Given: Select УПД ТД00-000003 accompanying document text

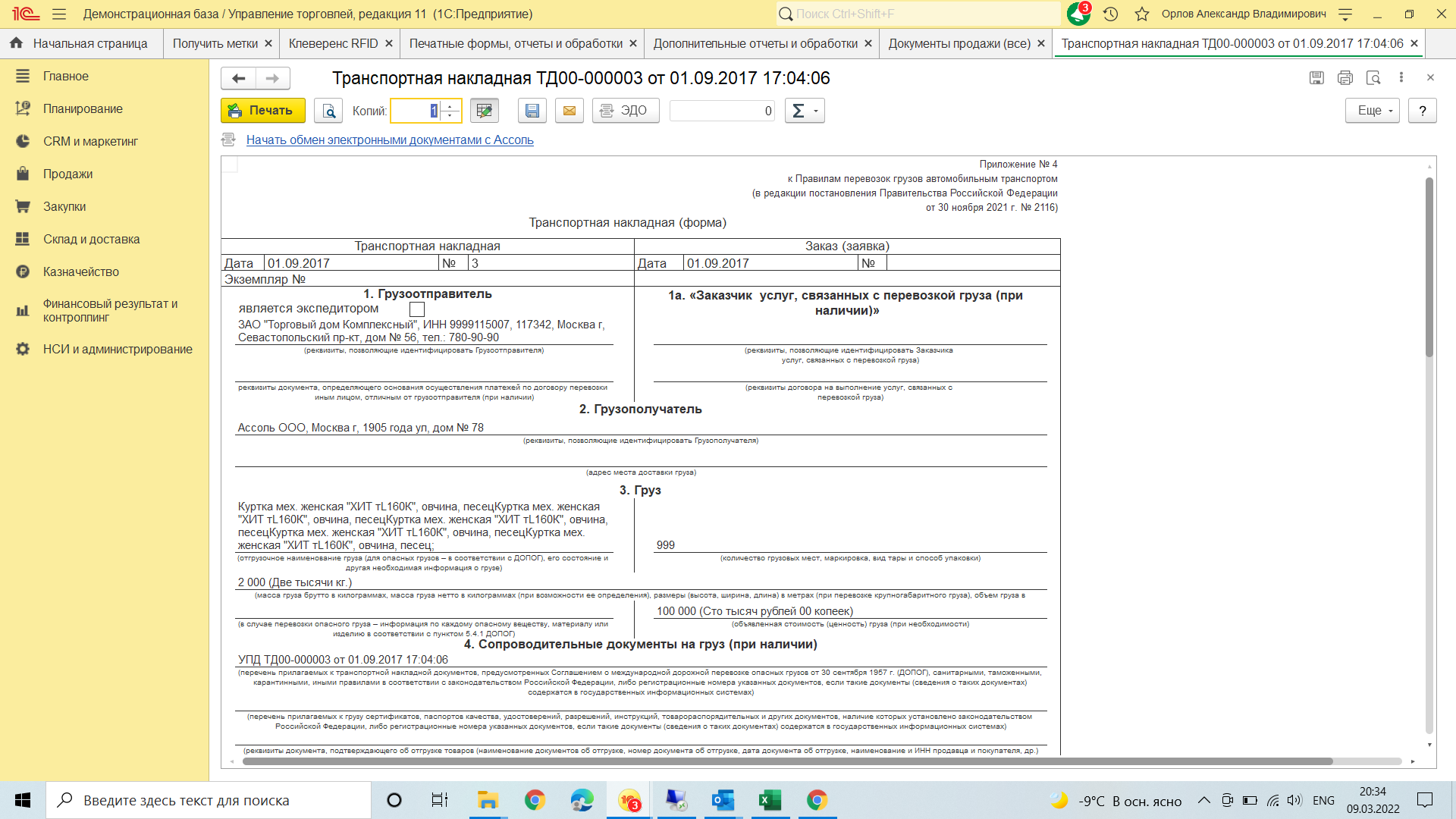Looking at the screenshot, I should point(343,660).
